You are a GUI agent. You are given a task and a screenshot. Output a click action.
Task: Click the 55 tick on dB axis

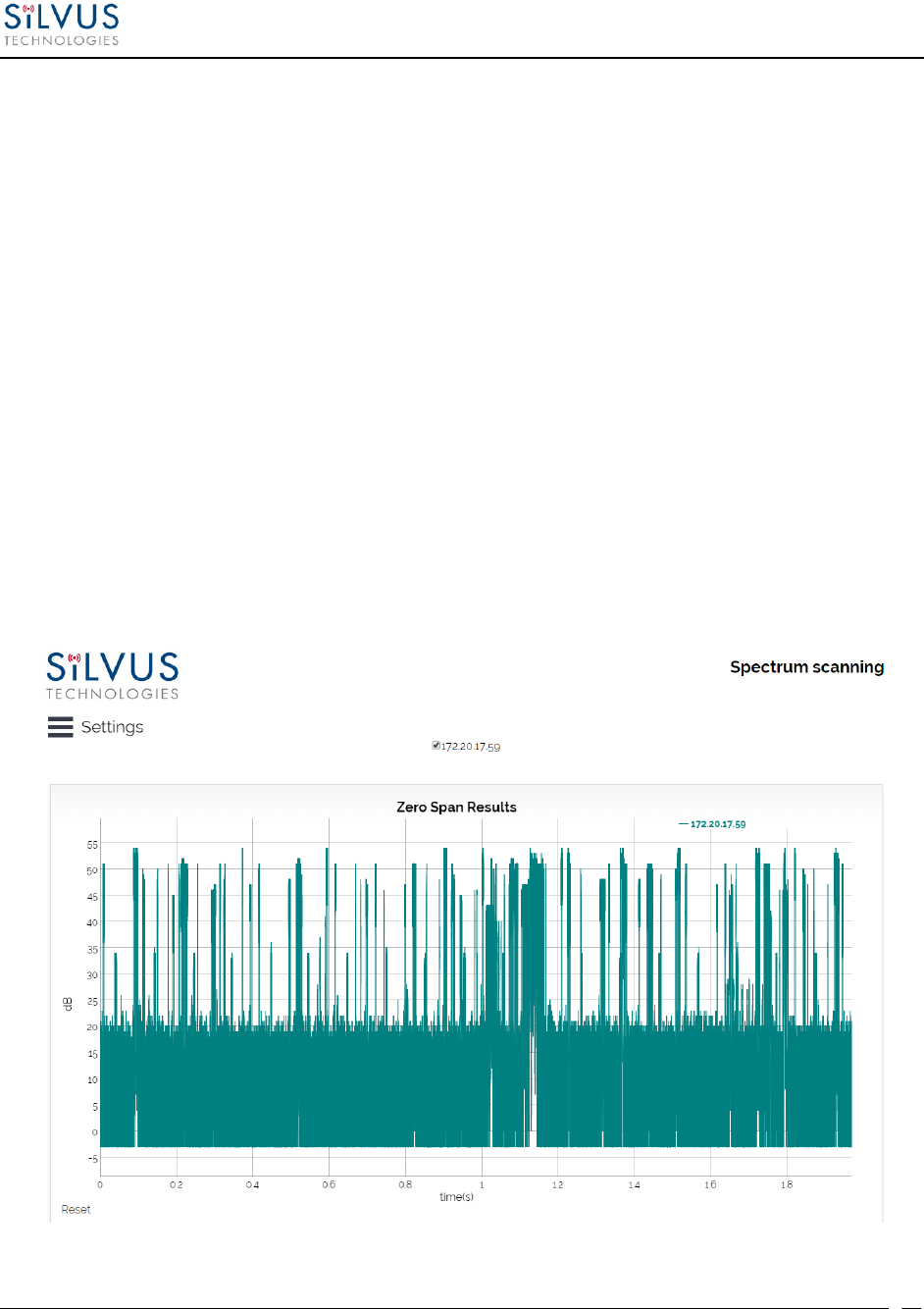92,844
